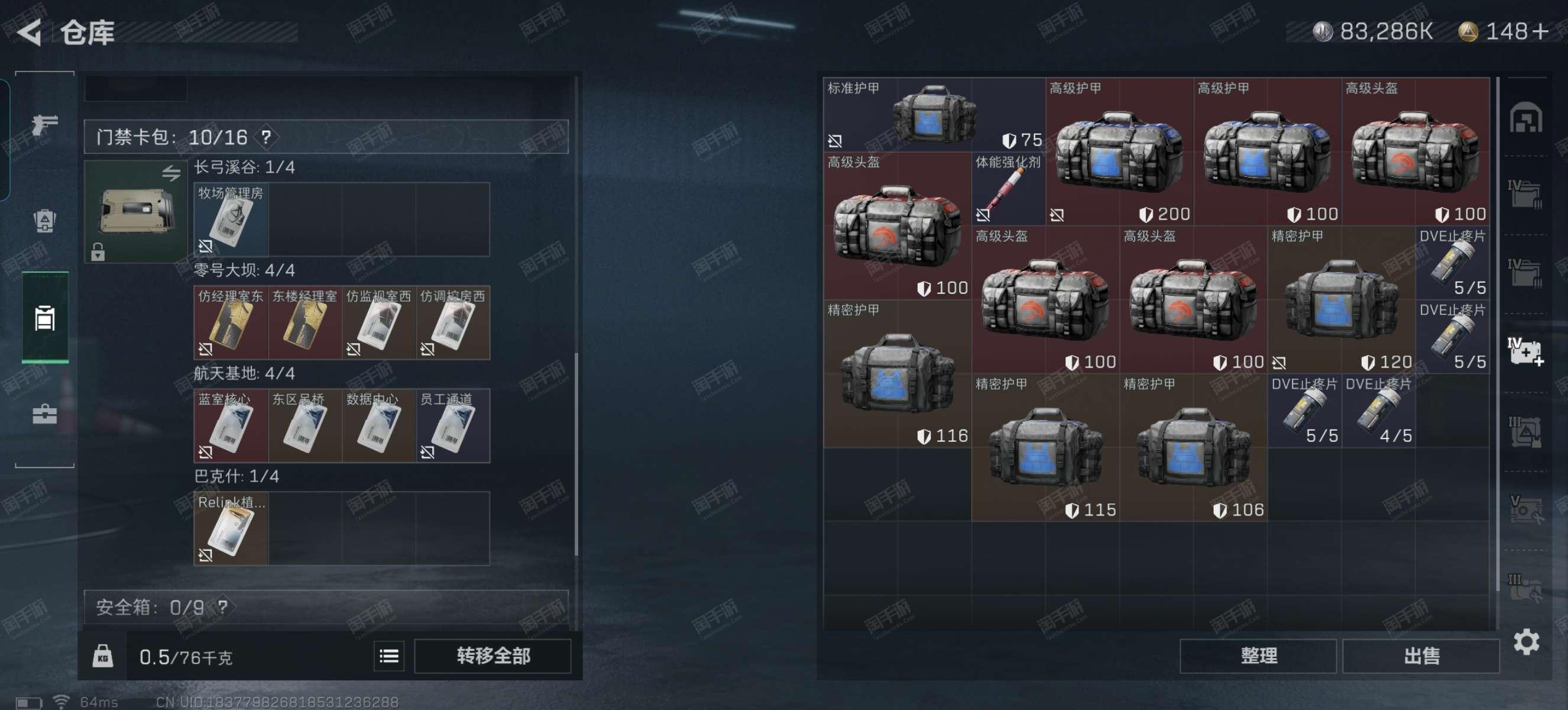This screenshot has height=710, width=1568.
Task: Open the 安全箱 help question mark
Action: click(x=222, y=606)
